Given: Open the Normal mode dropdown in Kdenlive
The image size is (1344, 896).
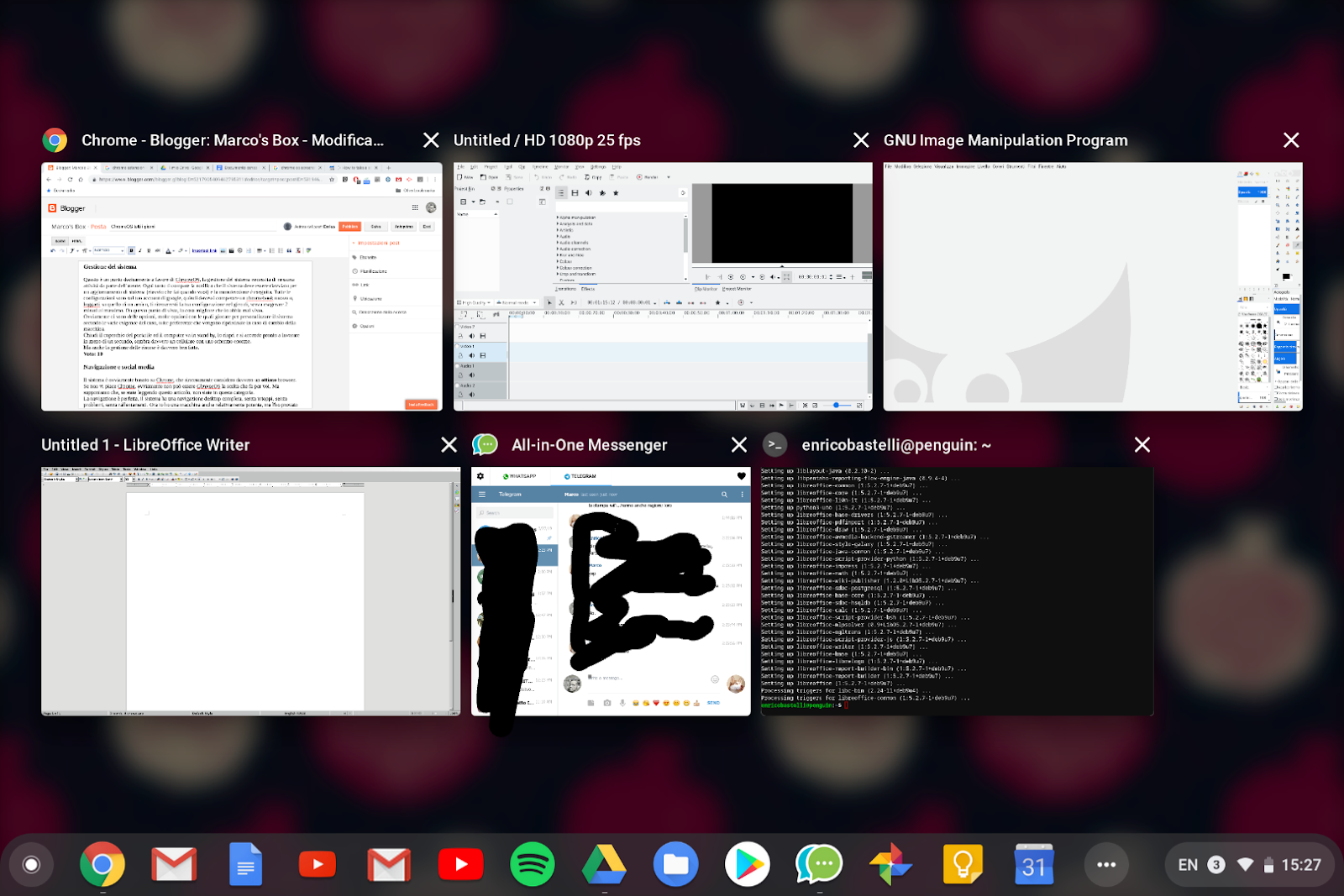Looking at the screenshot, I should (518, 303).
